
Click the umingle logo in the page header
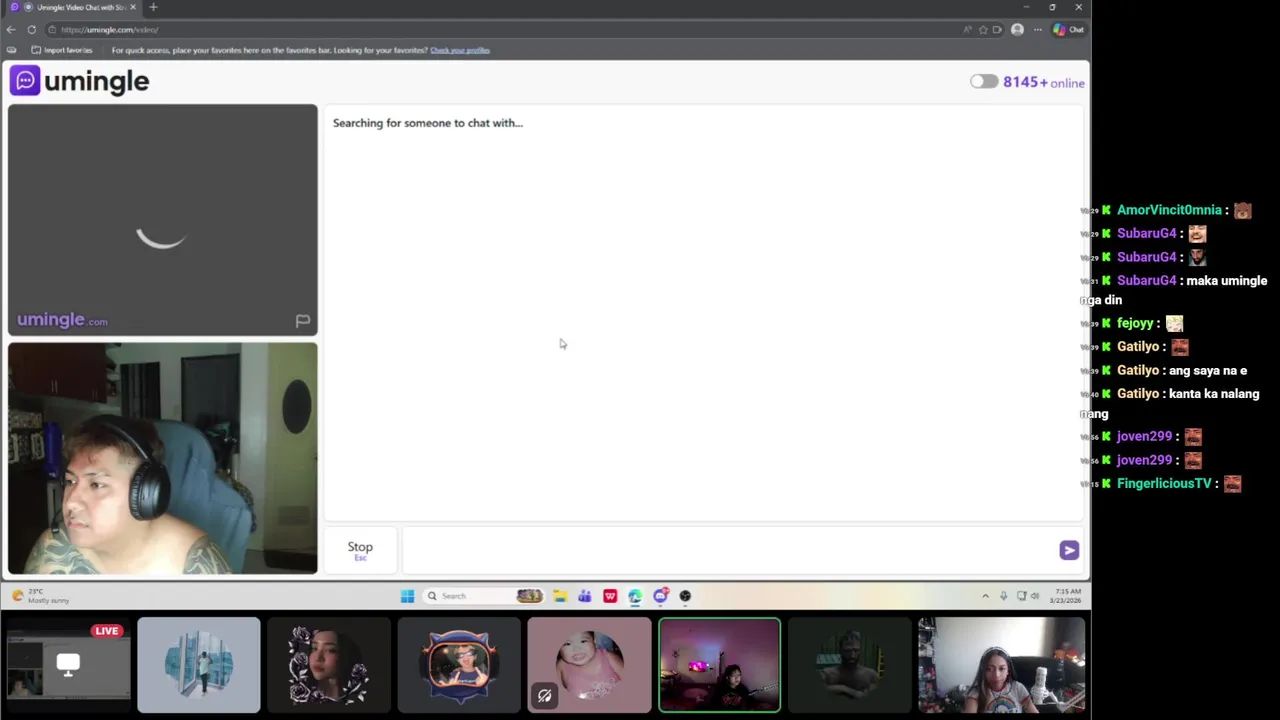pyautogui.click(x=79, y=81)
